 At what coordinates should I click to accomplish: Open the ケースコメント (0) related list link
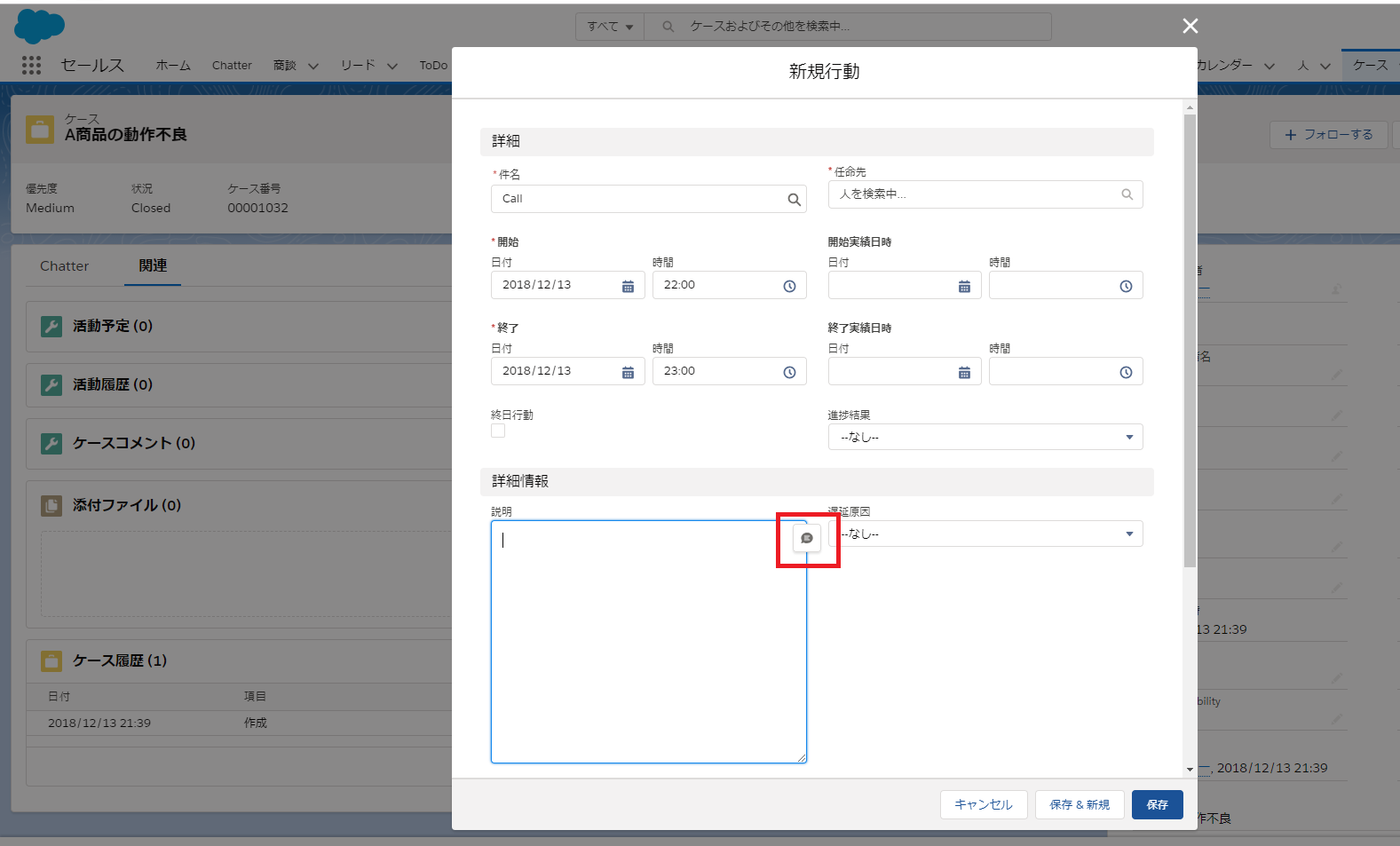coord(134,443)
